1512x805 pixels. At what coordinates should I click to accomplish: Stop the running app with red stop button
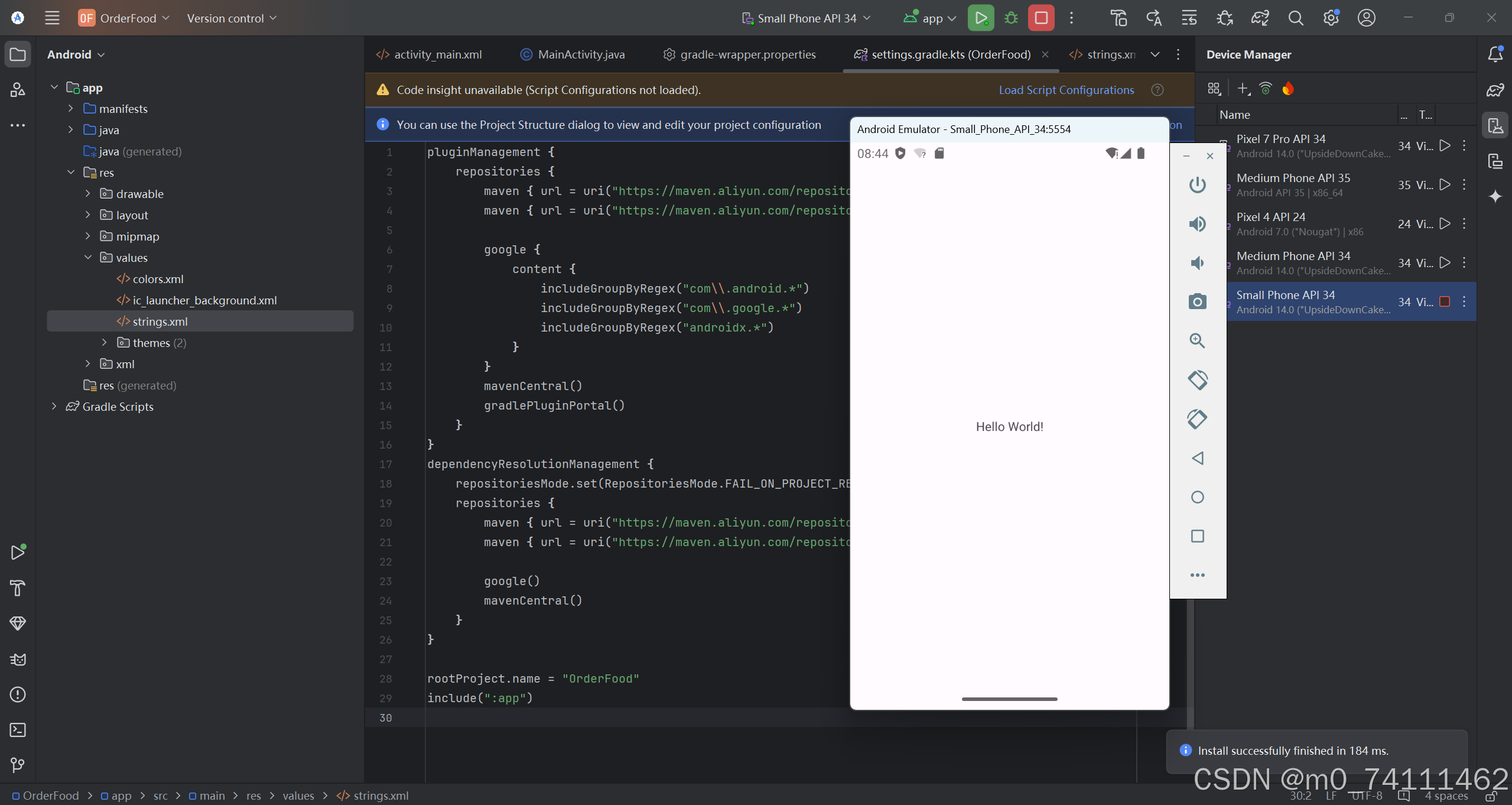click(x=1041, y=18)
